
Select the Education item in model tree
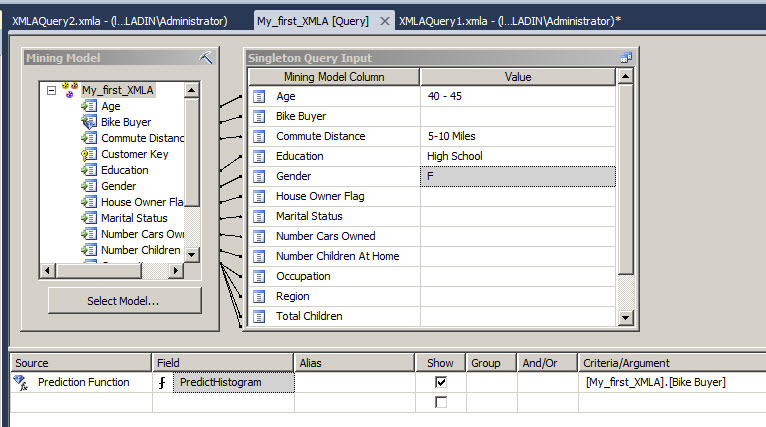click(x=124, y=170)
